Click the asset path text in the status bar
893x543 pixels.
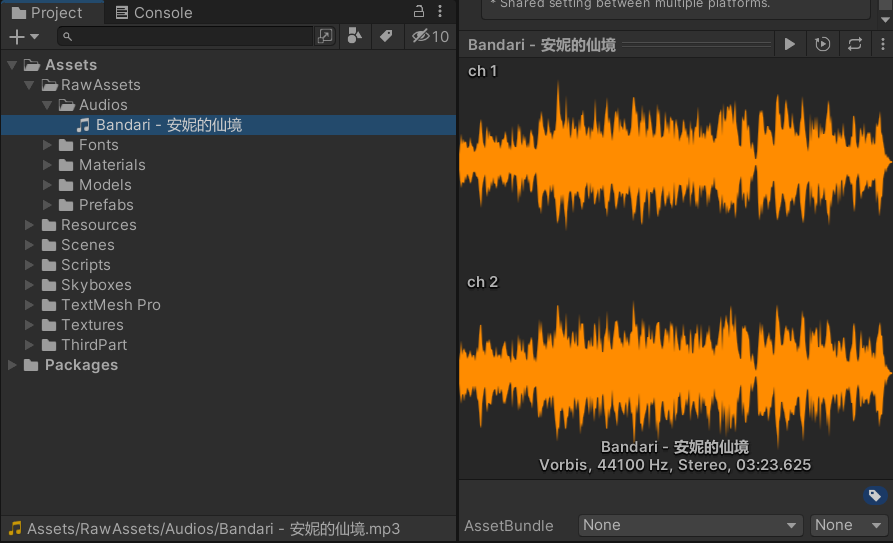pyautogui.click(x=214, y=529)
